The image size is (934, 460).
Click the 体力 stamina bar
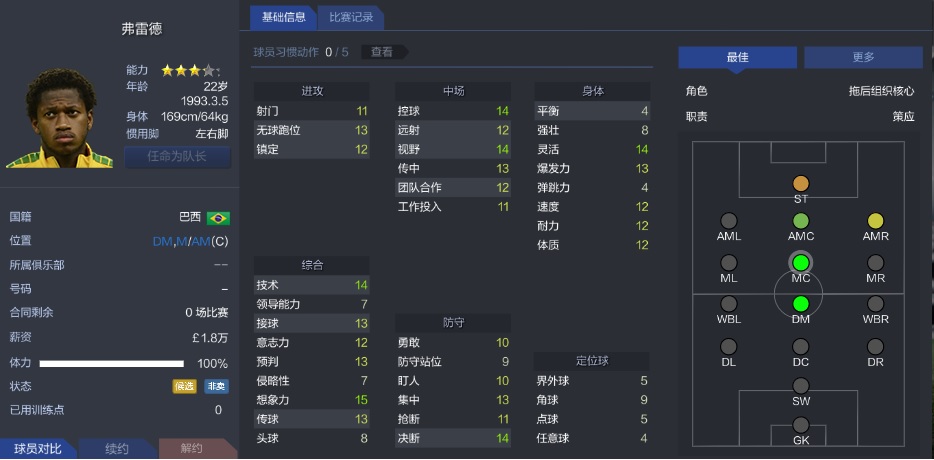tap(114, 364)
